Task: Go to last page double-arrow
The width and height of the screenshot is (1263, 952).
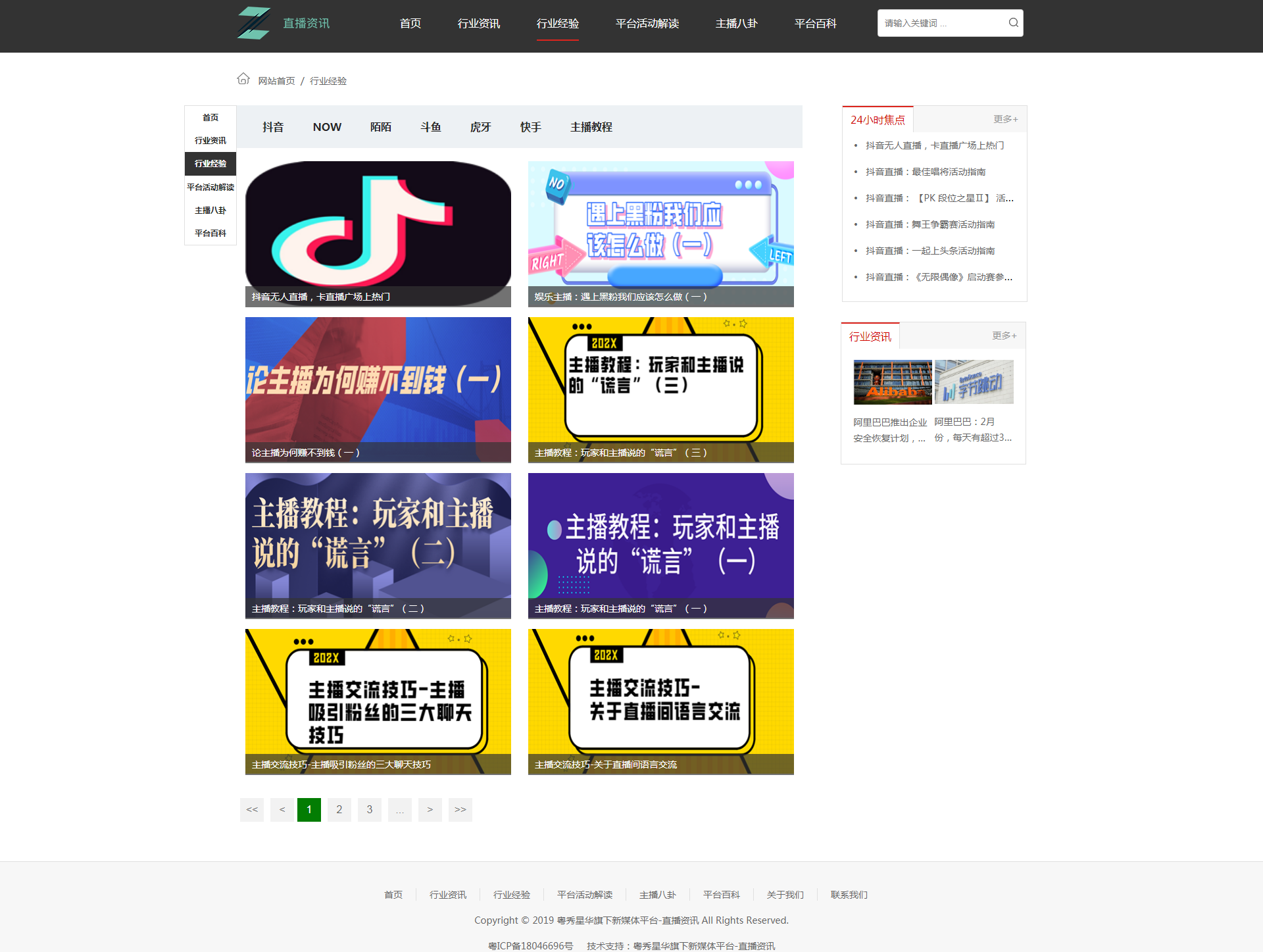Action: 460,809
